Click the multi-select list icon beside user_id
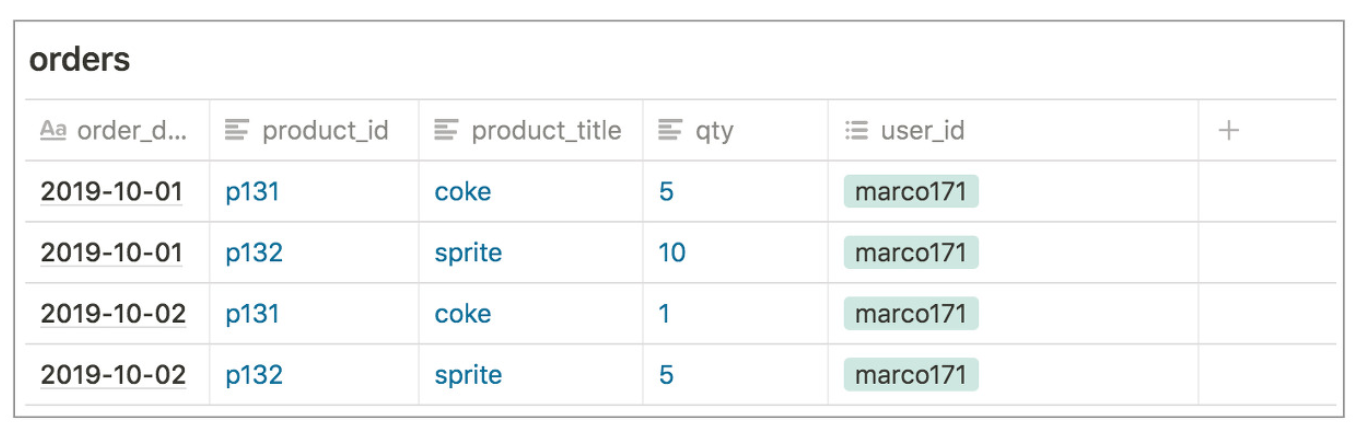The width and height of the screenshot is (1359, 435). tap(856, 130)
